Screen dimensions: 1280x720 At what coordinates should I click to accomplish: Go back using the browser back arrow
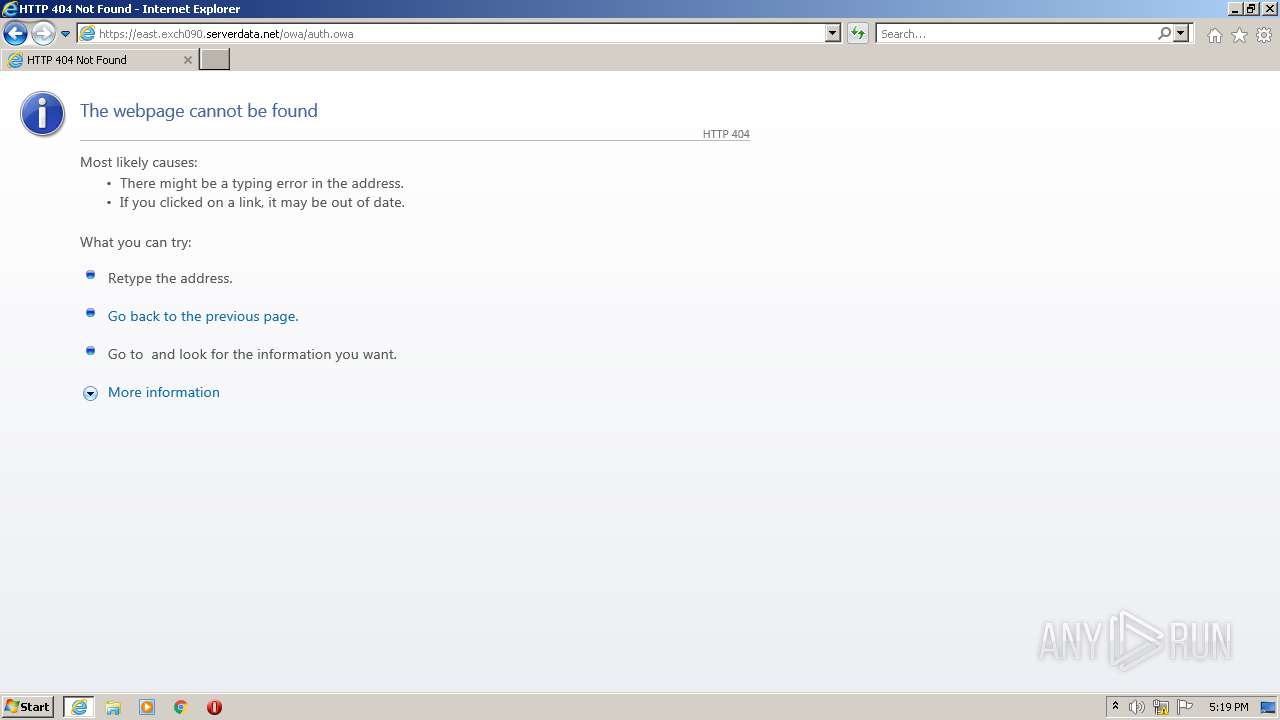(15, 34)
